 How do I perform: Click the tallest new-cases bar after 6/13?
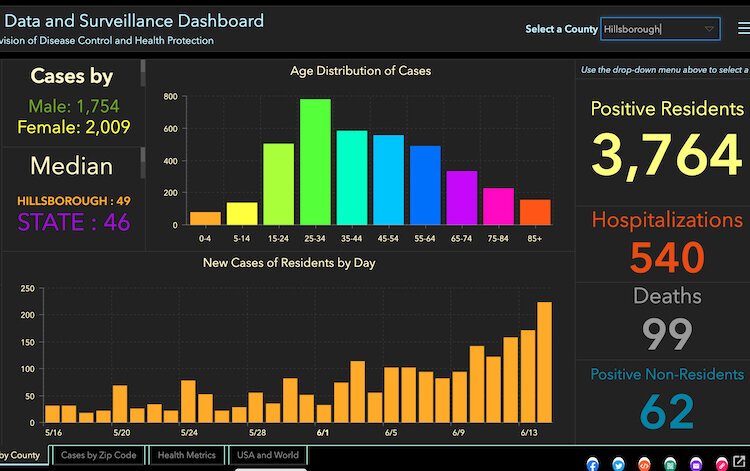pyautogui.click(x=544, y=362)
